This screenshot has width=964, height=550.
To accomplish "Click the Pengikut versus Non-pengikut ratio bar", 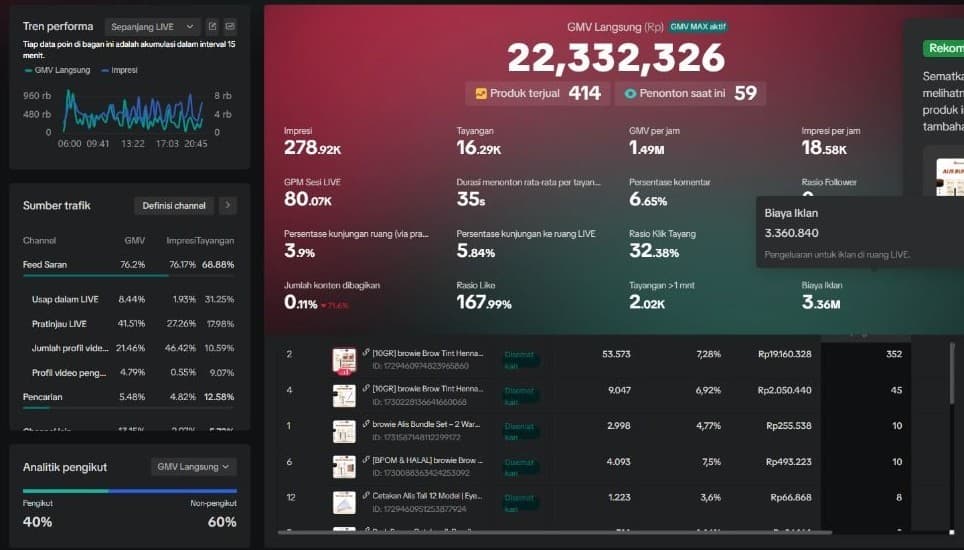I will 130,491.
